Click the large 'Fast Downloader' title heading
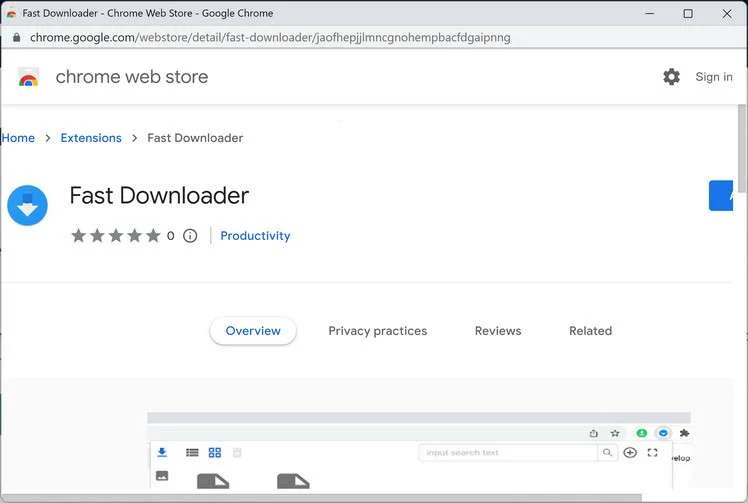748x503 pixels. (159, 196)
